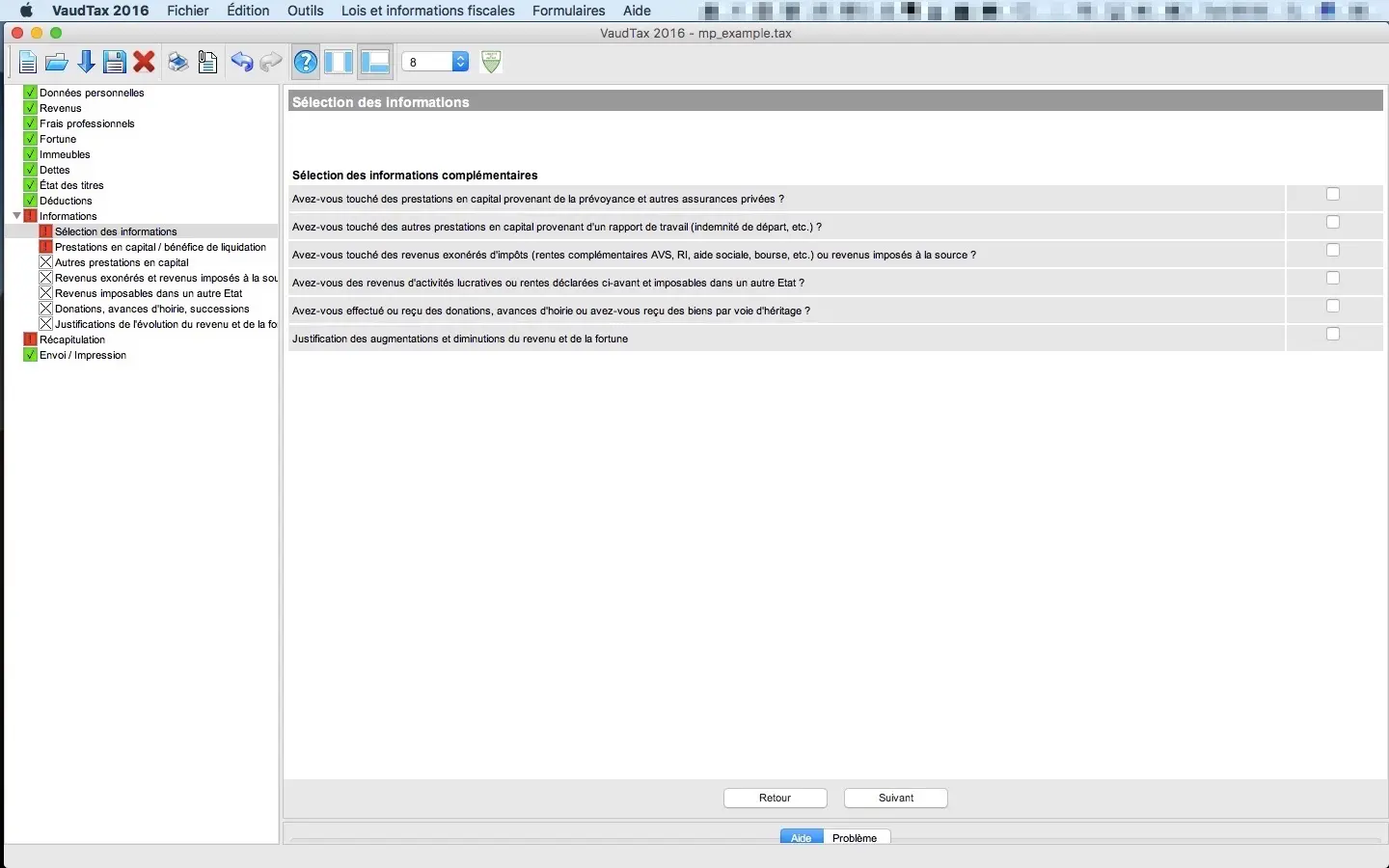This screenshot has width=1389, height=868.
Task: Switch to the Aide bottom tab
Action: (x=802, y=838)
